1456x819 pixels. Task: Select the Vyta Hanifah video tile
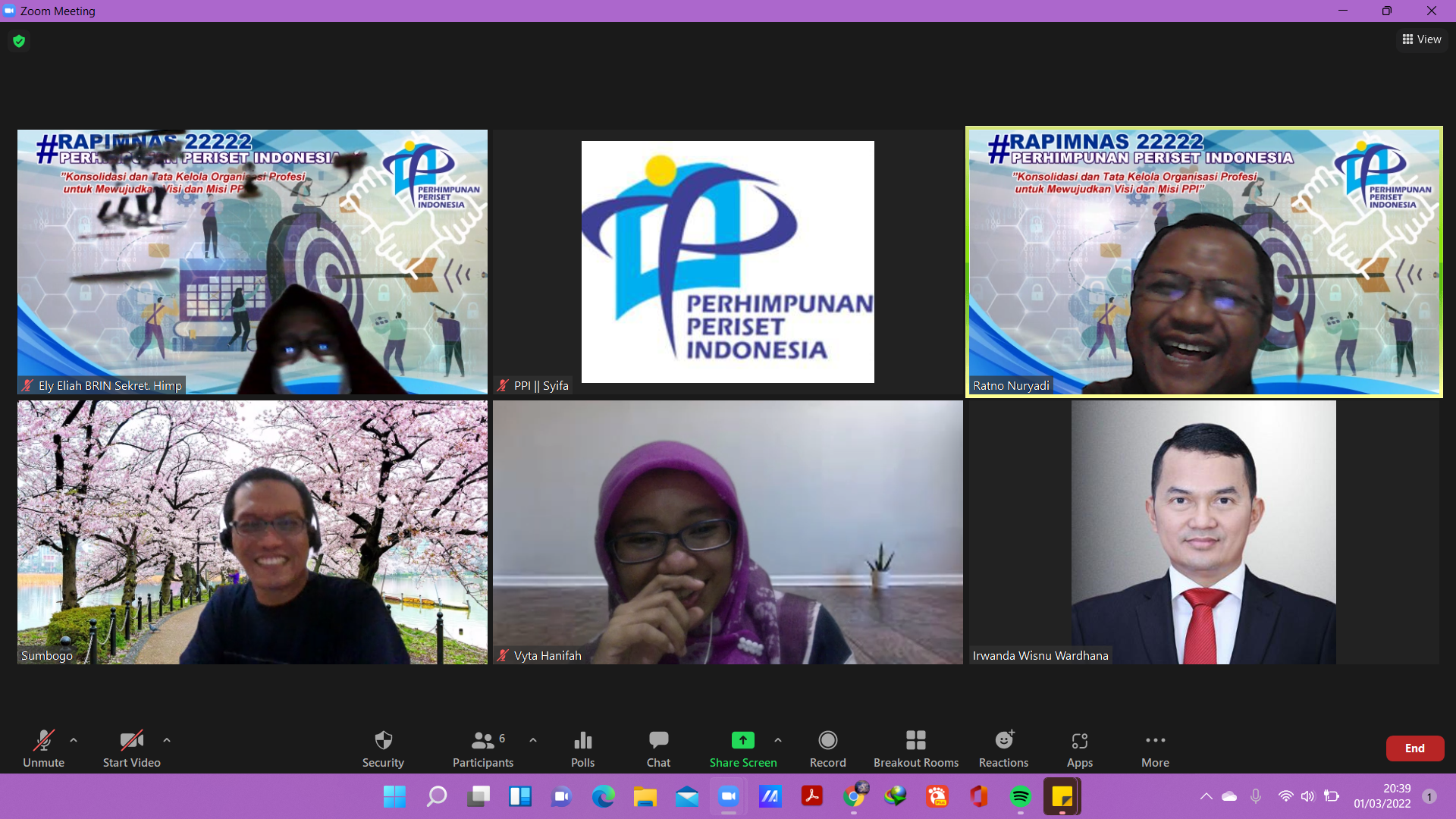(728, 532)
